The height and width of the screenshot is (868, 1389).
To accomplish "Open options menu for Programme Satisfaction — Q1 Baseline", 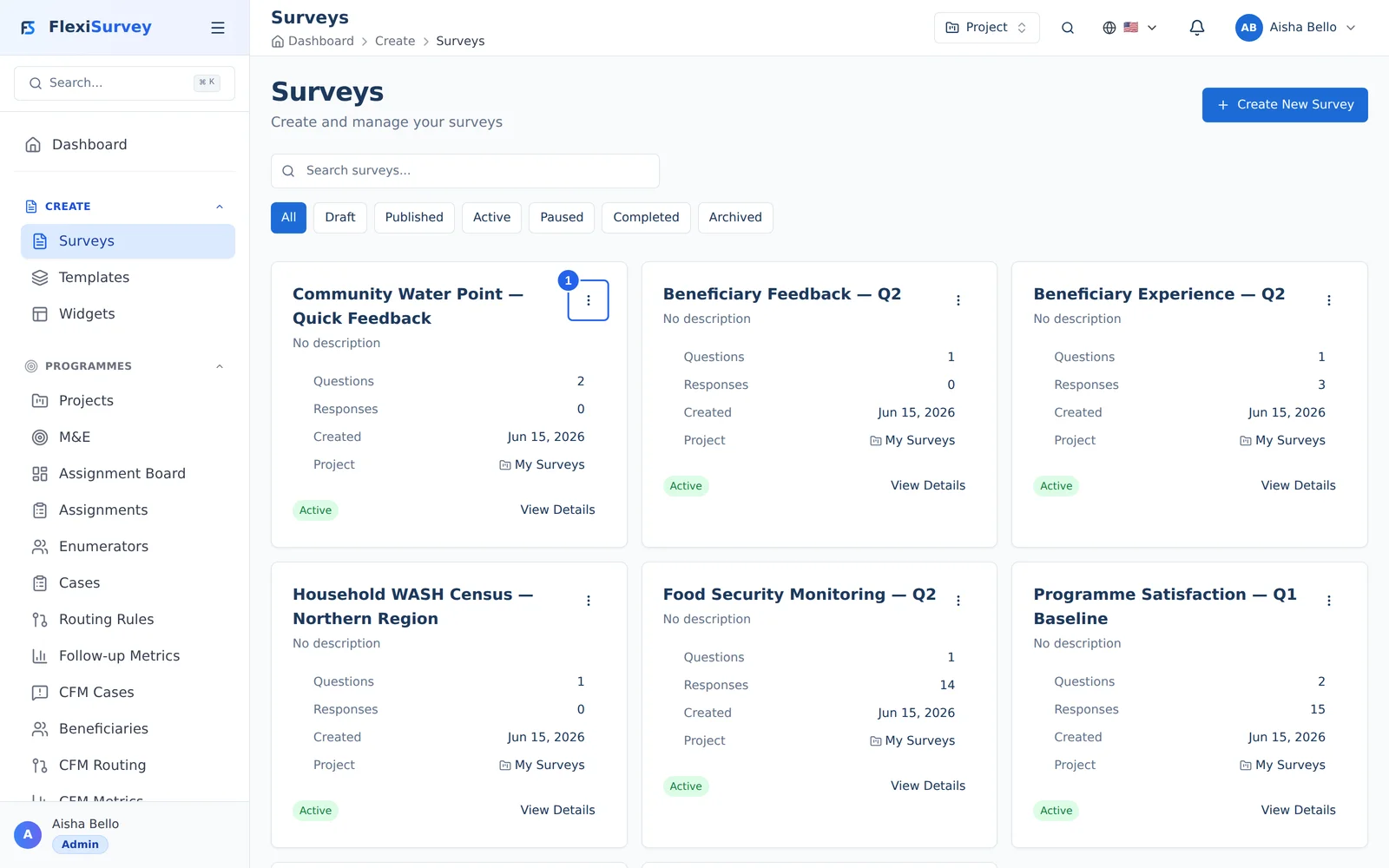I will pos(1329,601).
